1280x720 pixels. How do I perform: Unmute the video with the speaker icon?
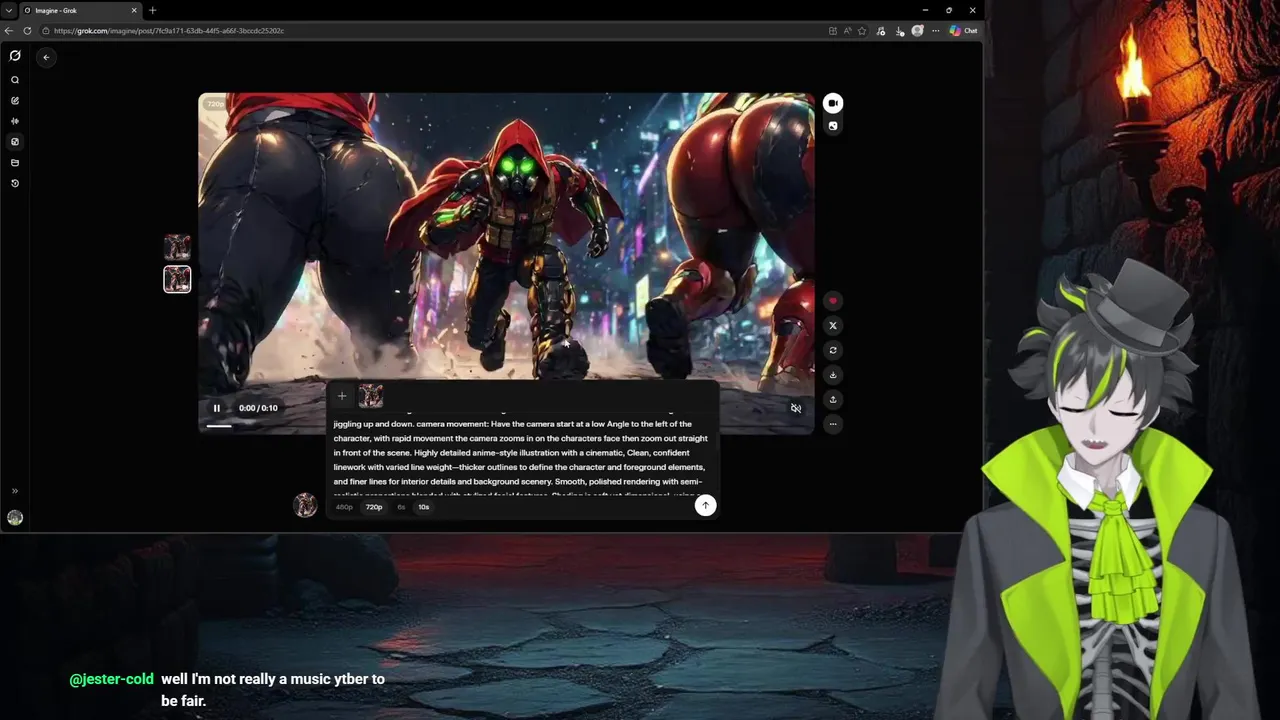pos(796,408)
